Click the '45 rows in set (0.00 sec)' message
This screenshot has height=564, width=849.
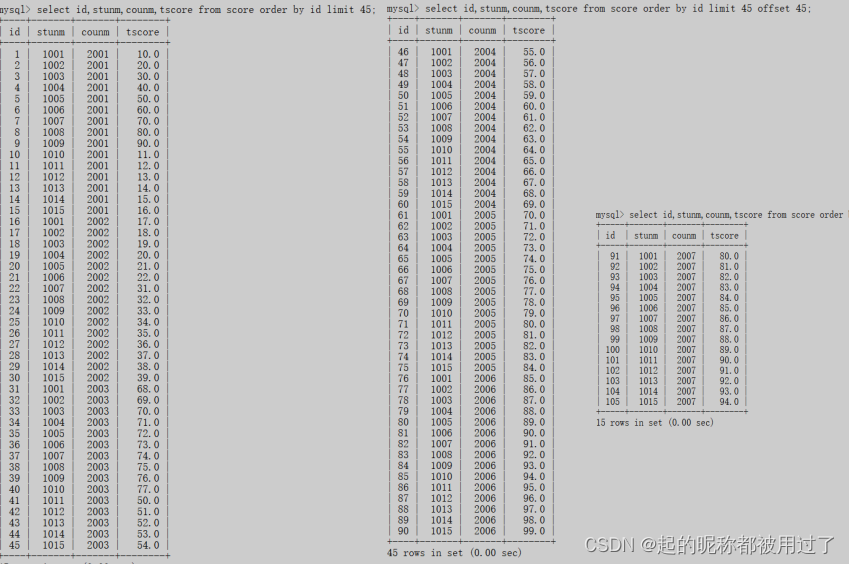[x=454, y=553]
